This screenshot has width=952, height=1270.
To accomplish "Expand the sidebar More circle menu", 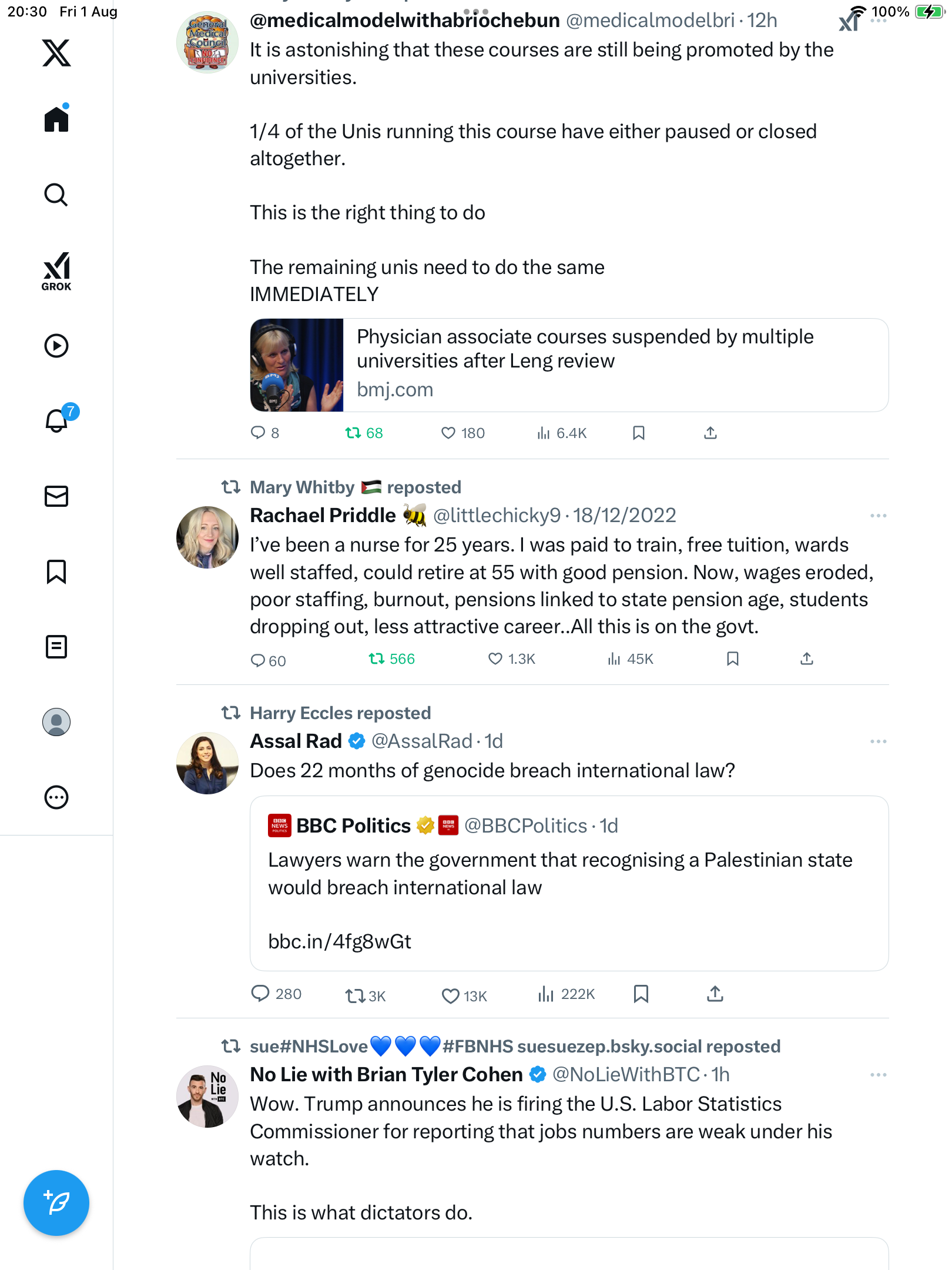I will (x=56, y=797).
